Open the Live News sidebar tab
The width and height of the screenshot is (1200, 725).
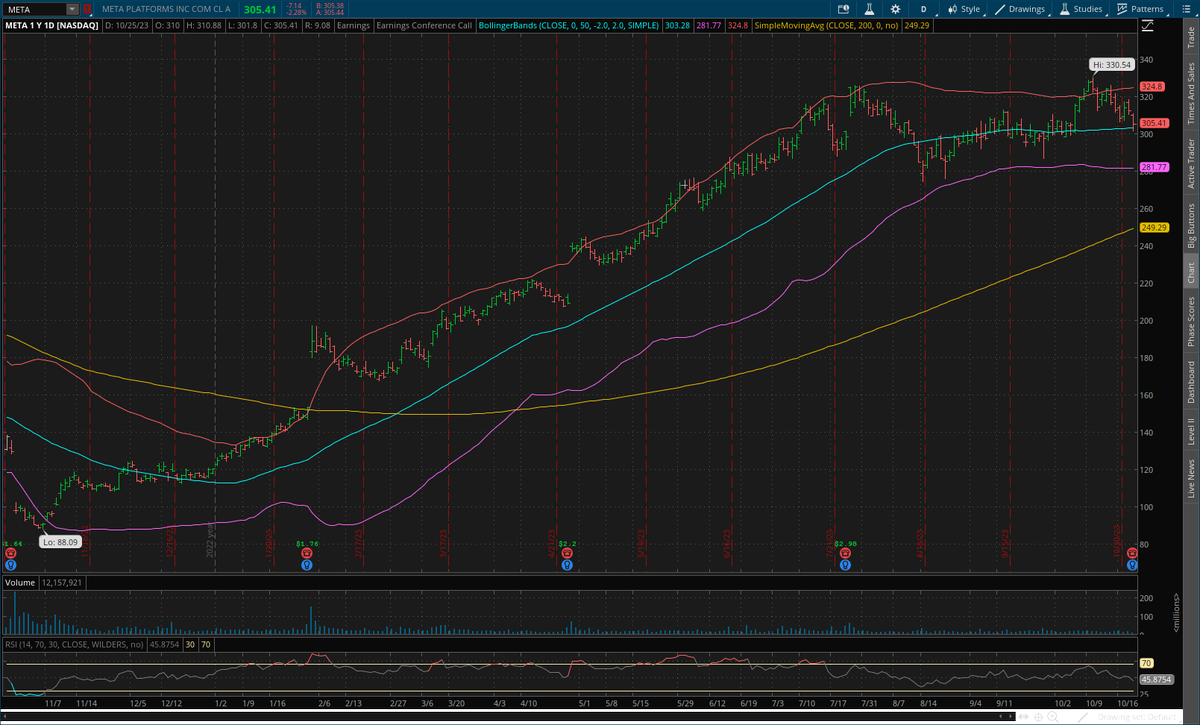(1190, 478)
